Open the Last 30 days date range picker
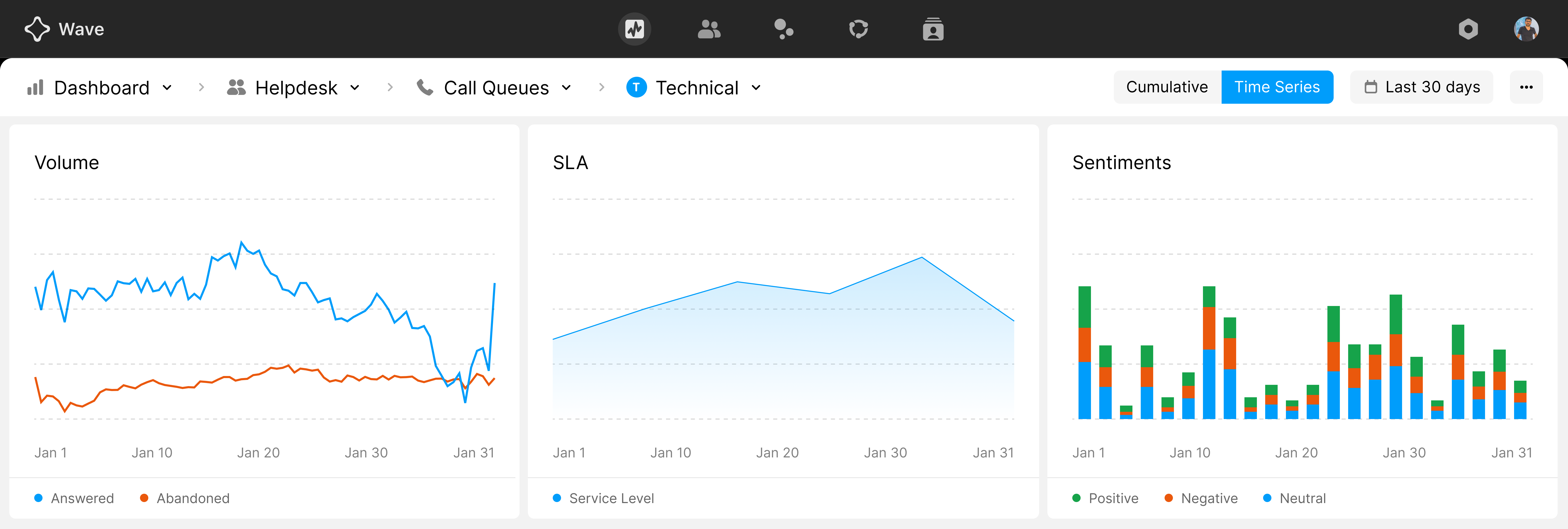The height and width of the screenshot is (529, 1568). [1421, 87]
